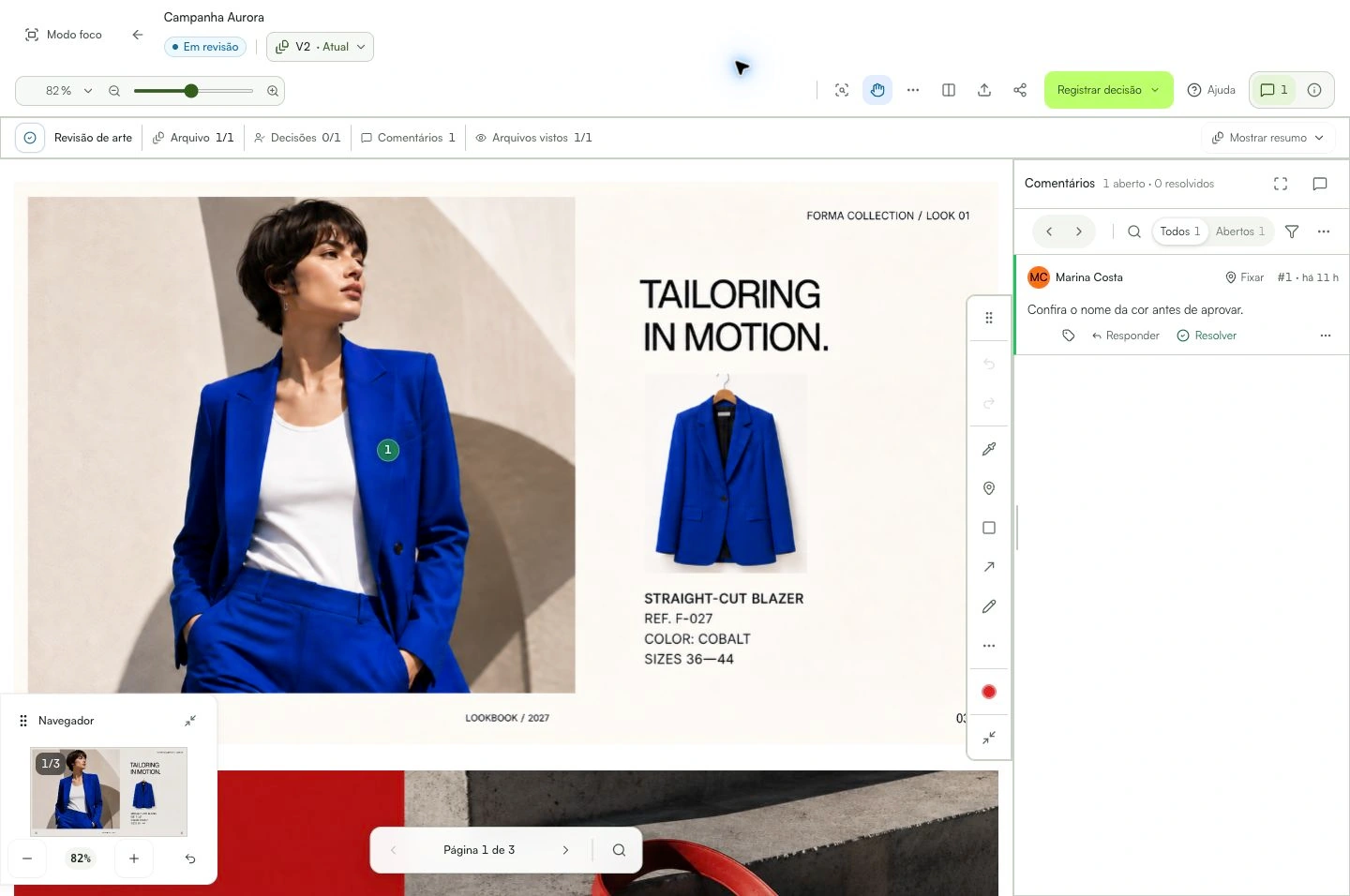Click the page thumbnail in Navegador
This screenshot has height=896, width=1350.
coord(109,791)
